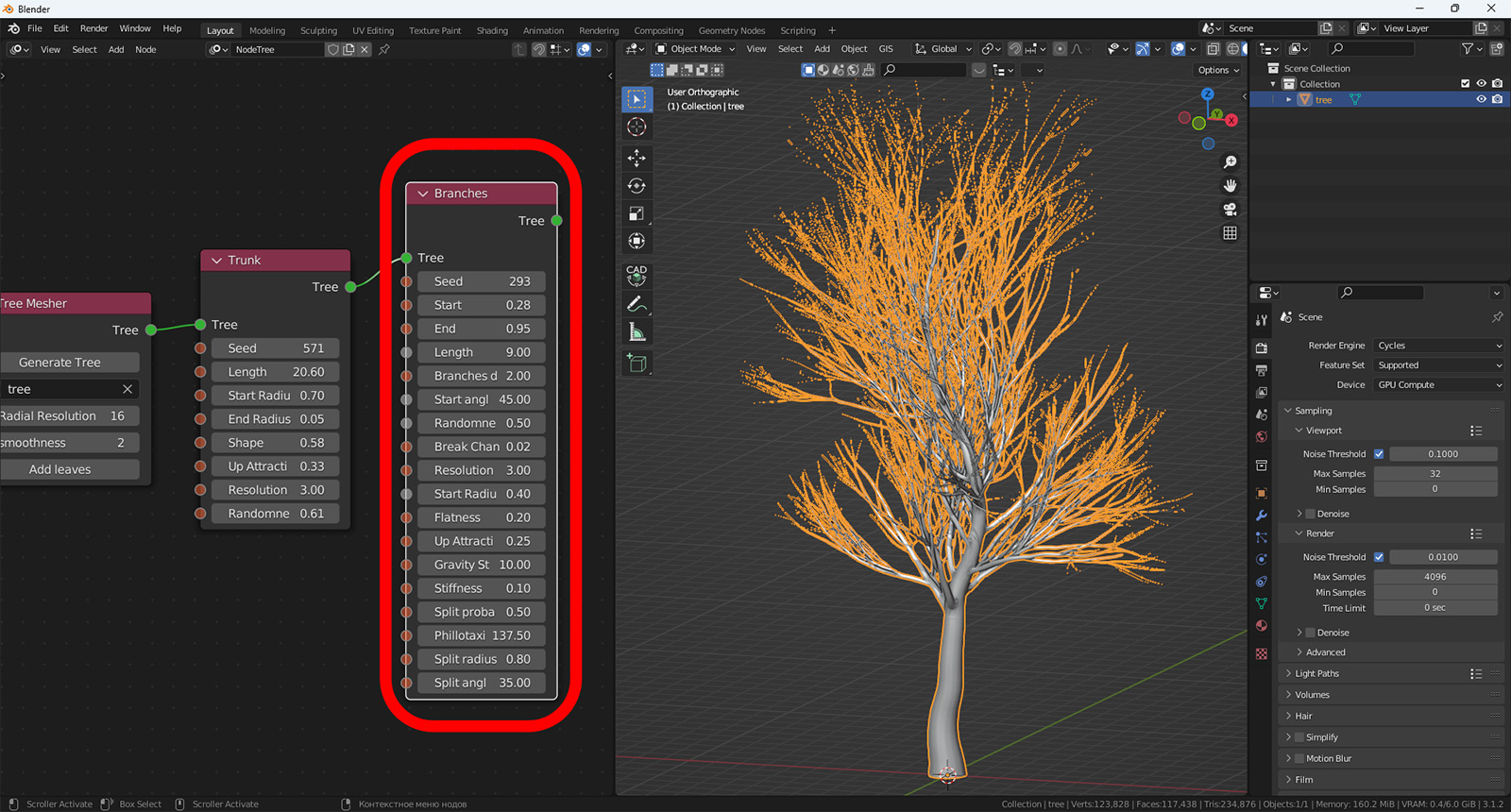Collapse the Branches node

tap(423, 194)
